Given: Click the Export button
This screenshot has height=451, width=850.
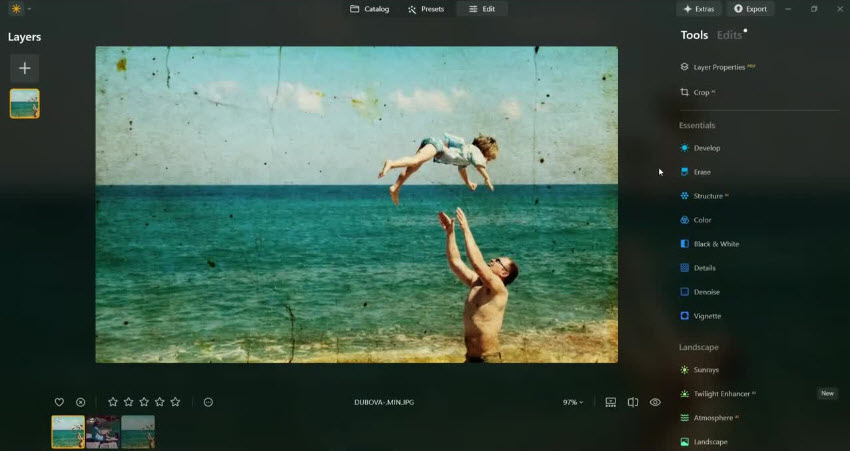Looking at the screenshot, I should click(x=750, y=9).
